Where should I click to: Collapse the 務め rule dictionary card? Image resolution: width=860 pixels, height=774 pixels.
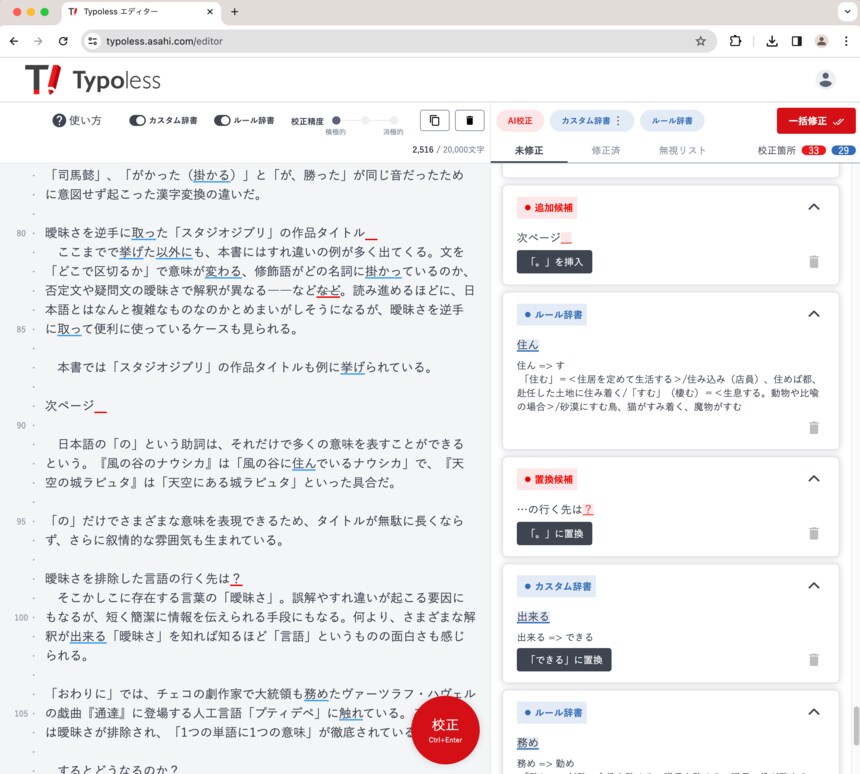pyautogui.click(x=814, y=711)
